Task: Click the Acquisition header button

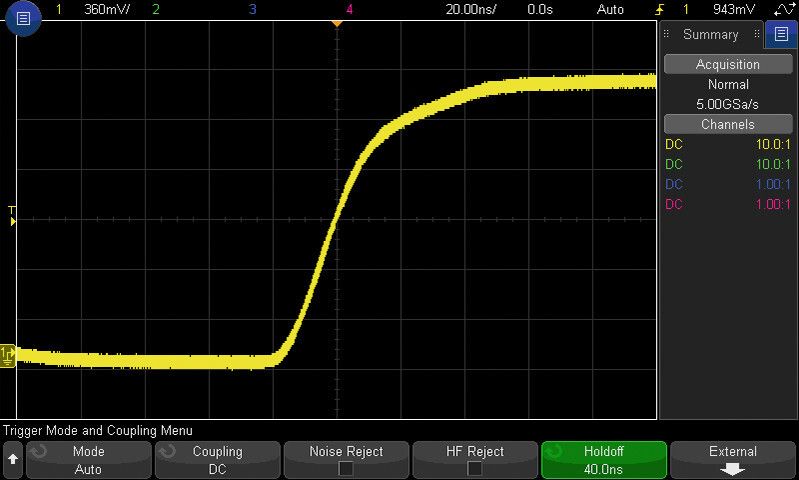Action: pos(728,65)
